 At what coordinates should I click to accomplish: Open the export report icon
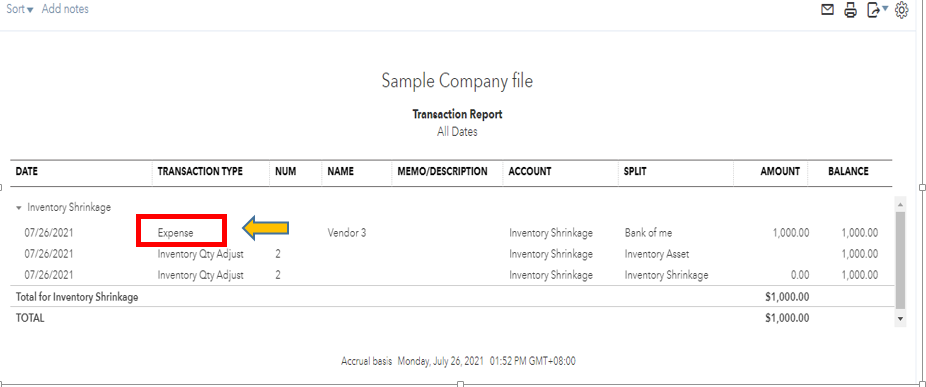877,10
